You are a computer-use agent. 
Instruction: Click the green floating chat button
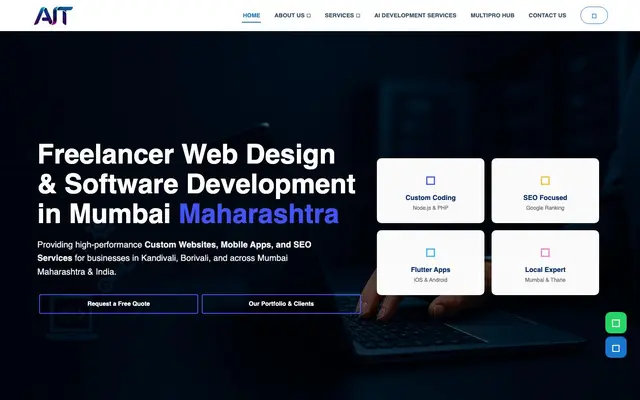616,323
